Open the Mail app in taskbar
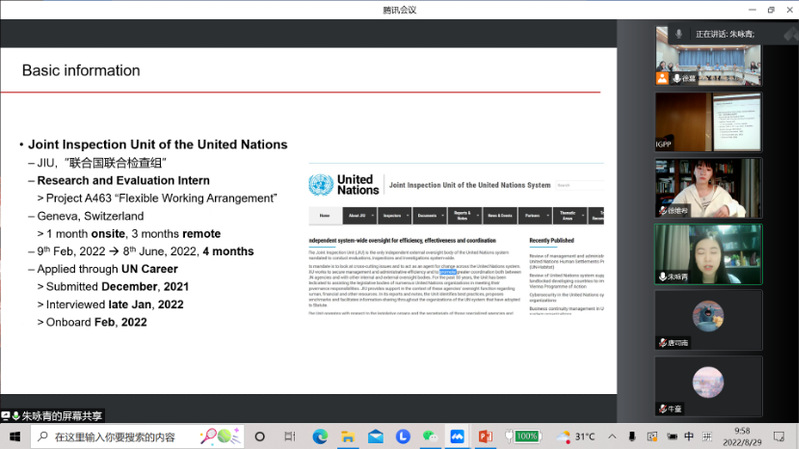Screen dimensions: 799x449 pos(376,437)
